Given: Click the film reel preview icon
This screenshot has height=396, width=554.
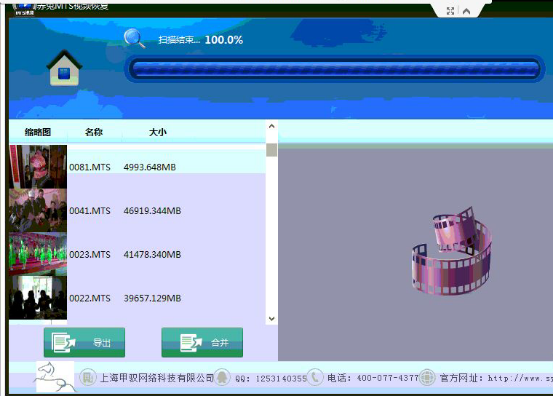Looking at the screenshot, I should click(x=452, y=250).
